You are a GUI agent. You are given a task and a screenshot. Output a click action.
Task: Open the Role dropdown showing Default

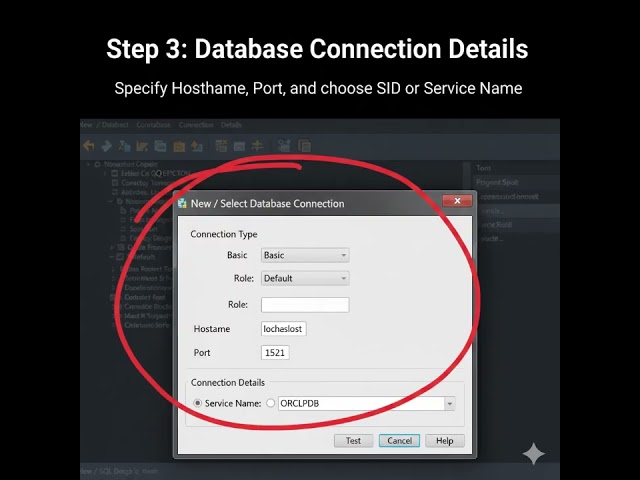[x=305, y=278]
